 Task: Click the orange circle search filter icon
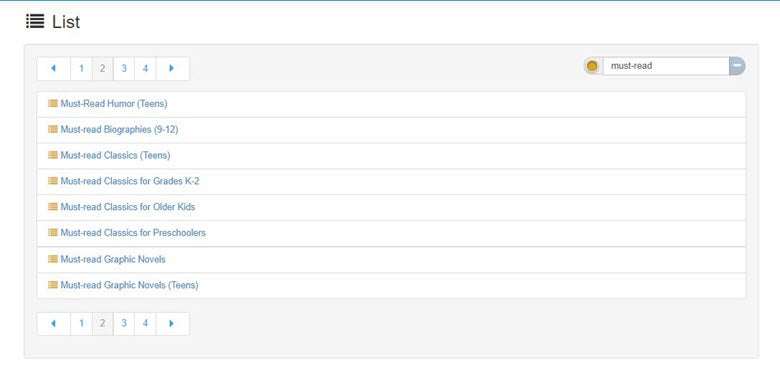click(592, 66)
